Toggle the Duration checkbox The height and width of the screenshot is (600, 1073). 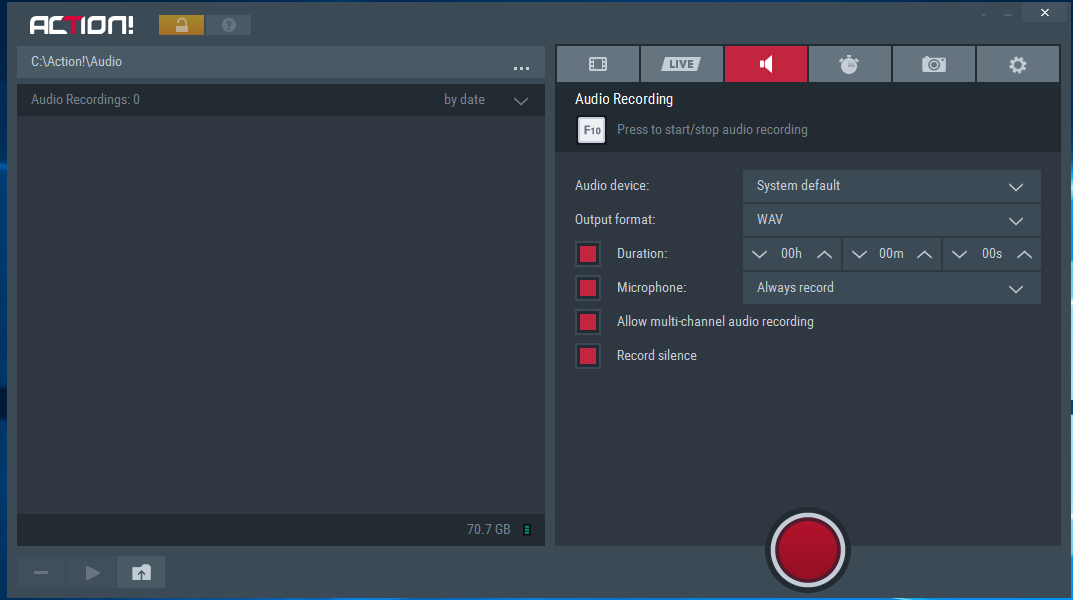tap(588, 254)
